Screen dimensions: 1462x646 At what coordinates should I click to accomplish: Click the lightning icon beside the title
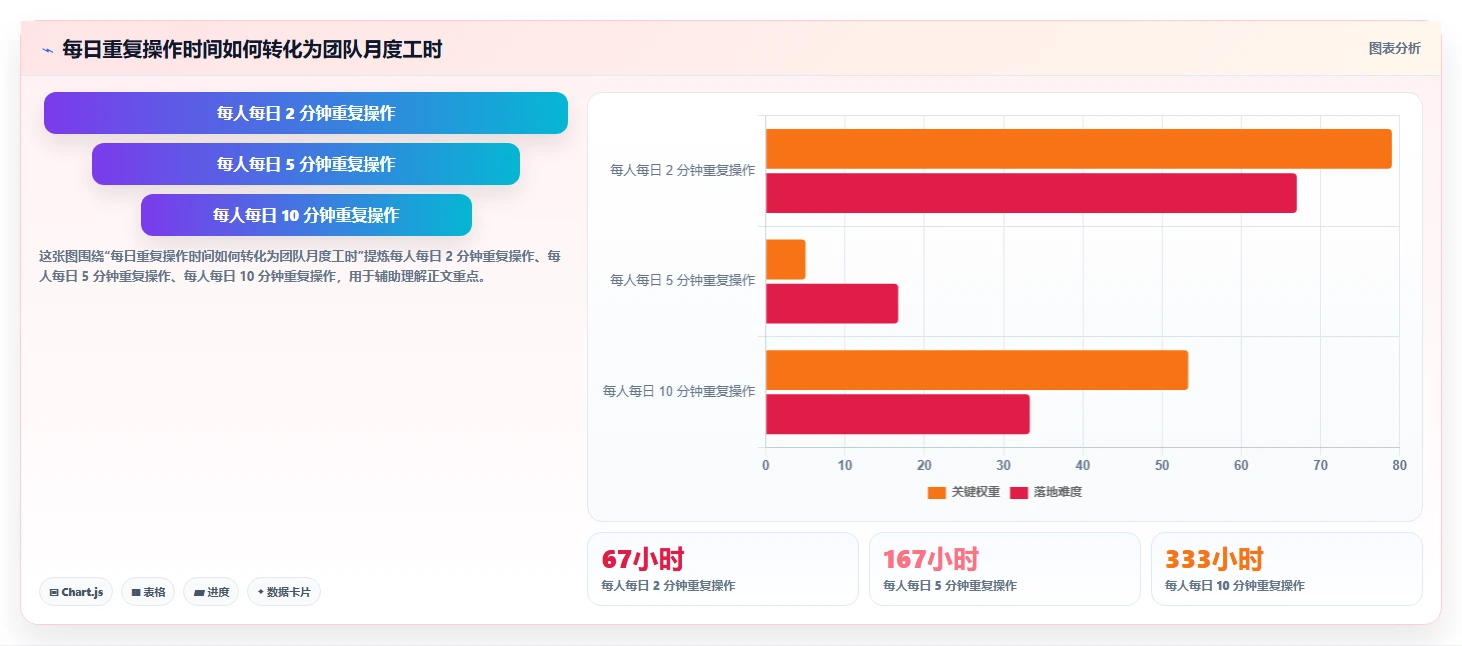tap(47, 50)
